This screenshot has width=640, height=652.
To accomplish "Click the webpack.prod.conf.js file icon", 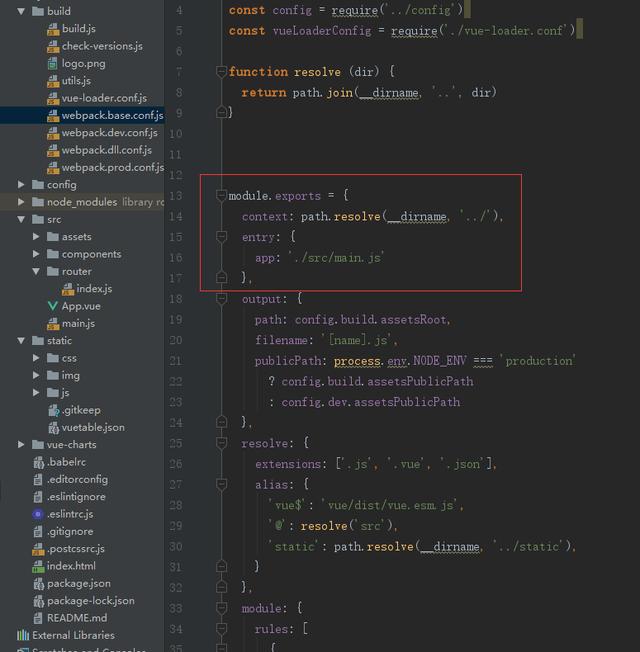I will pyautogui.click(x=53, y=168).
